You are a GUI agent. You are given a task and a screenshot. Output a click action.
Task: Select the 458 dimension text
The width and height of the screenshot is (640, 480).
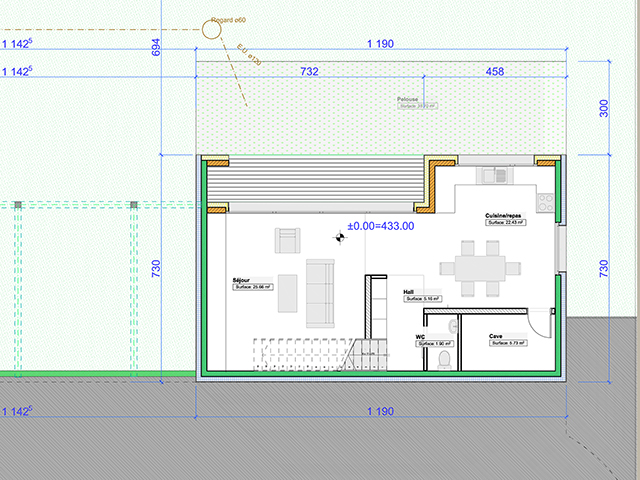[495, 71]
